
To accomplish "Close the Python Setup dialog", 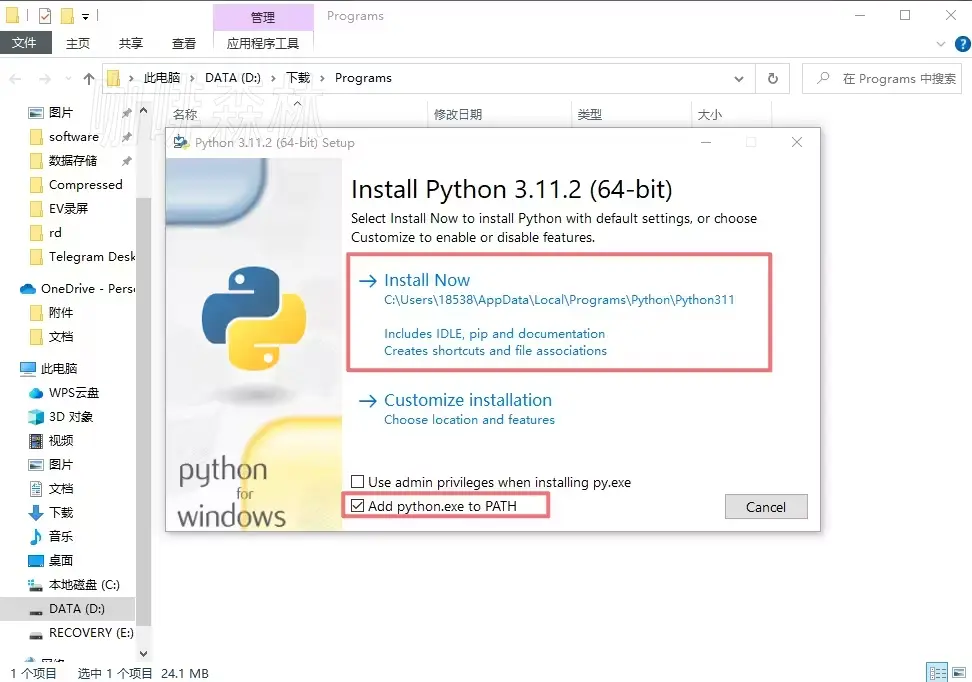I will click(x=797, y=142).
